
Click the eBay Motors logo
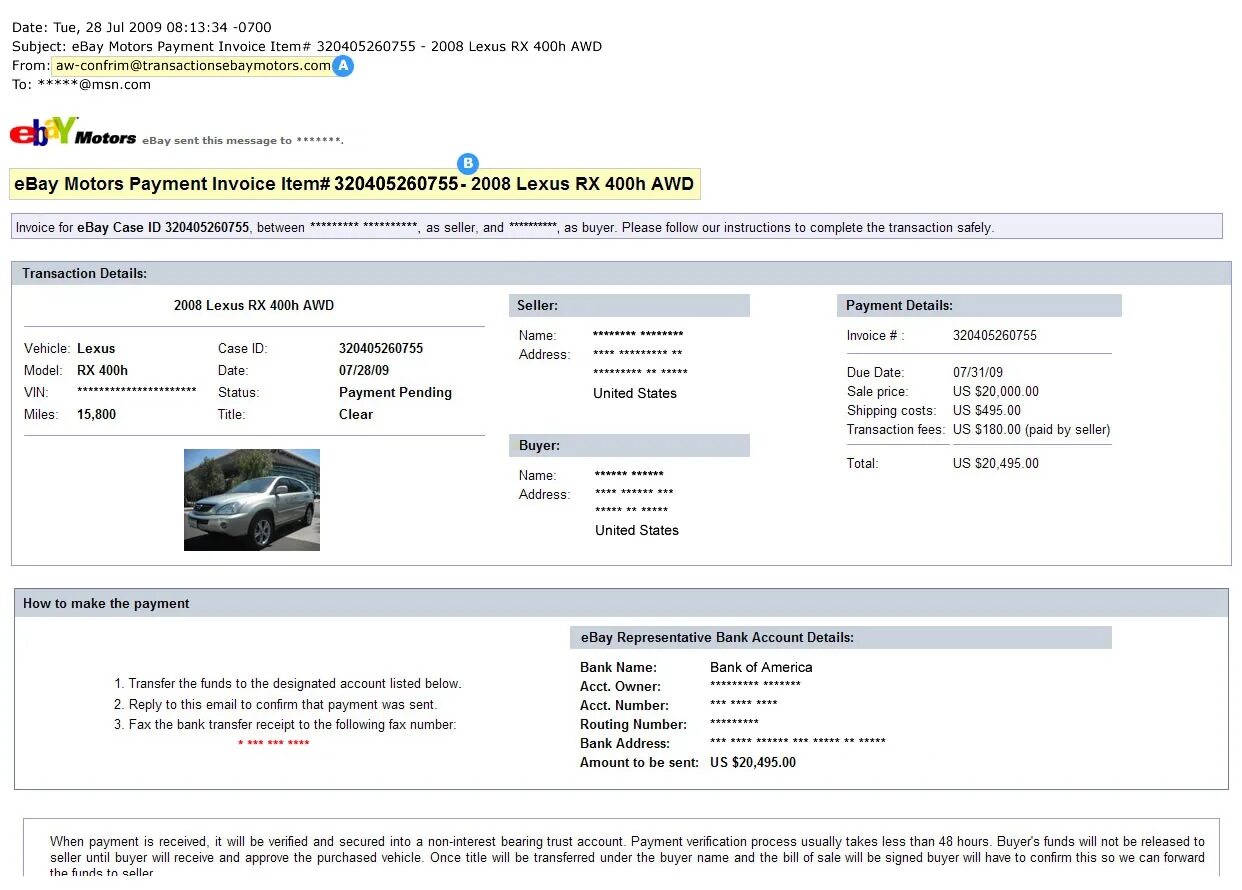point(72,132)
